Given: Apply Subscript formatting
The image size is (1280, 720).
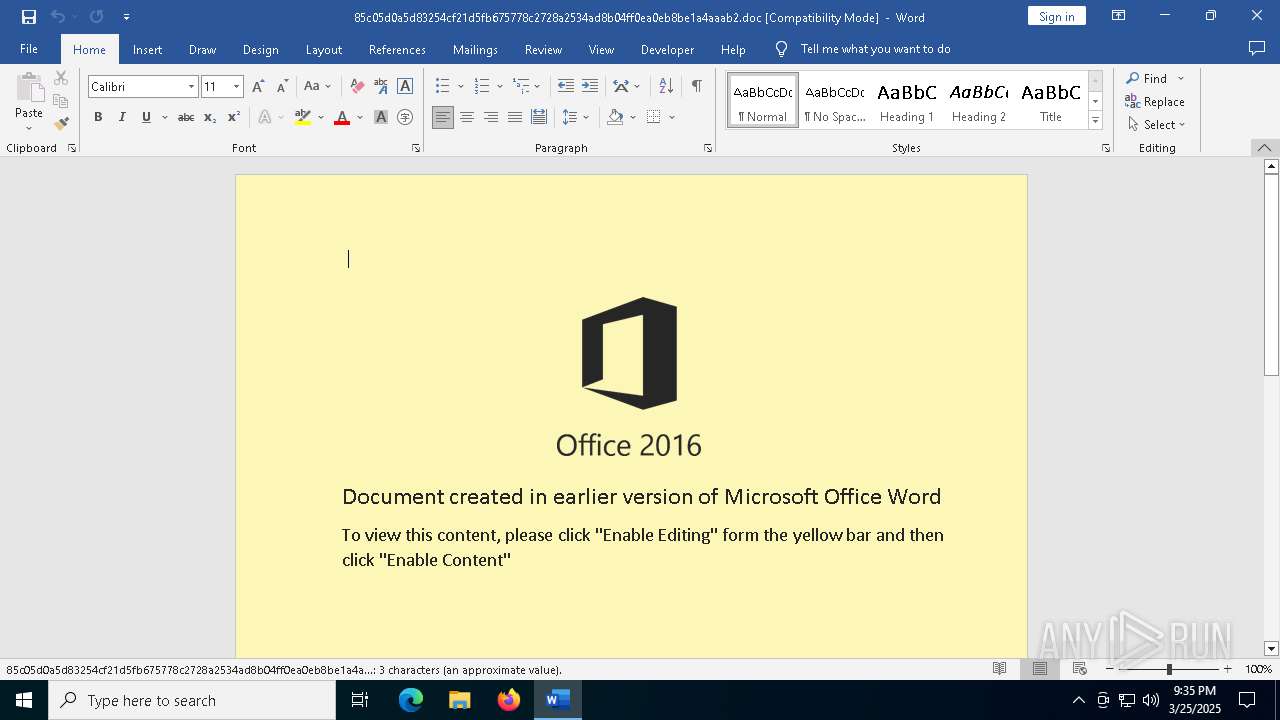Looking at the screenshot, I should (210, 117).
